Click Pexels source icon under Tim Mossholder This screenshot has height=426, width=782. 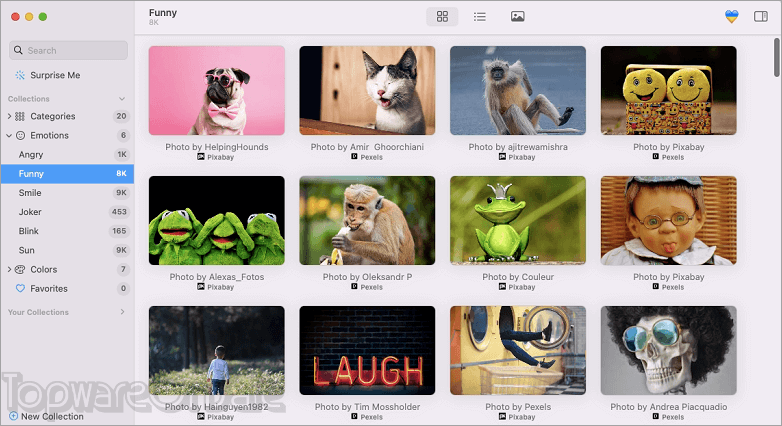pyautogui.click(x=354, y=417)
